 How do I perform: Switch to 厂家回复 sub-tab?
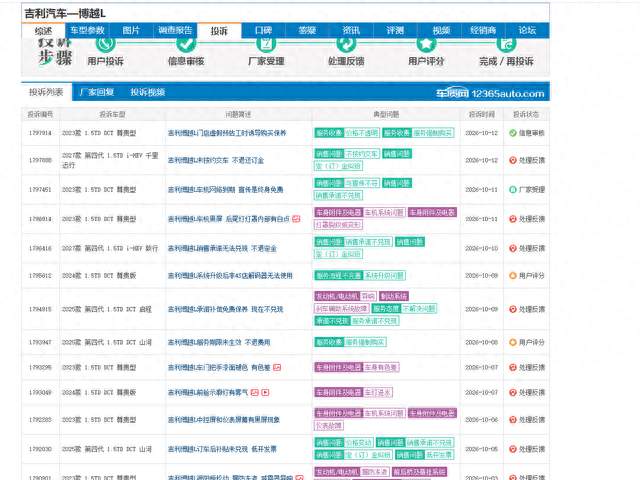point(97,92)
